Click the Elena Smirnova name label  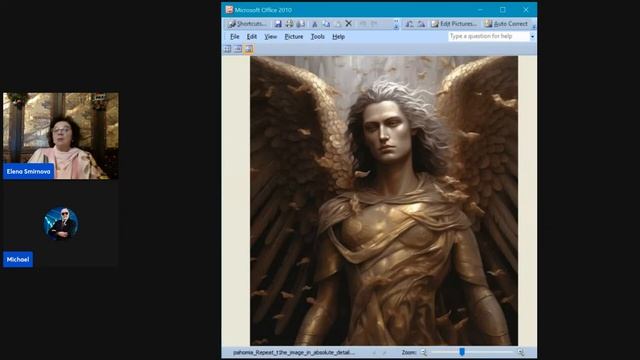coord(29,171)
